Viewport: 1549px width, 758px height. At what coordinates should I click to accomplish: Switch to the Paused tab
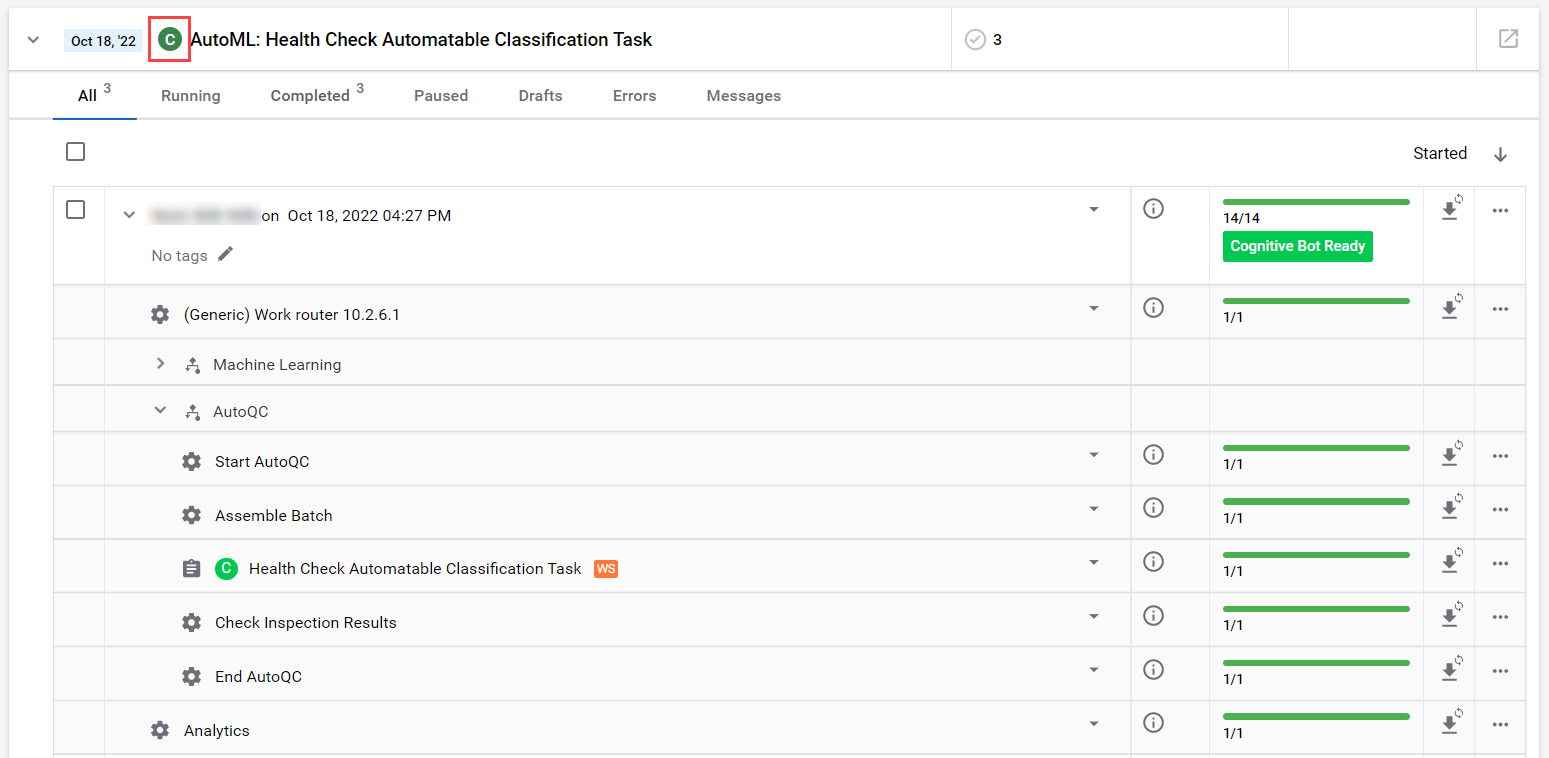click(441, 96)
